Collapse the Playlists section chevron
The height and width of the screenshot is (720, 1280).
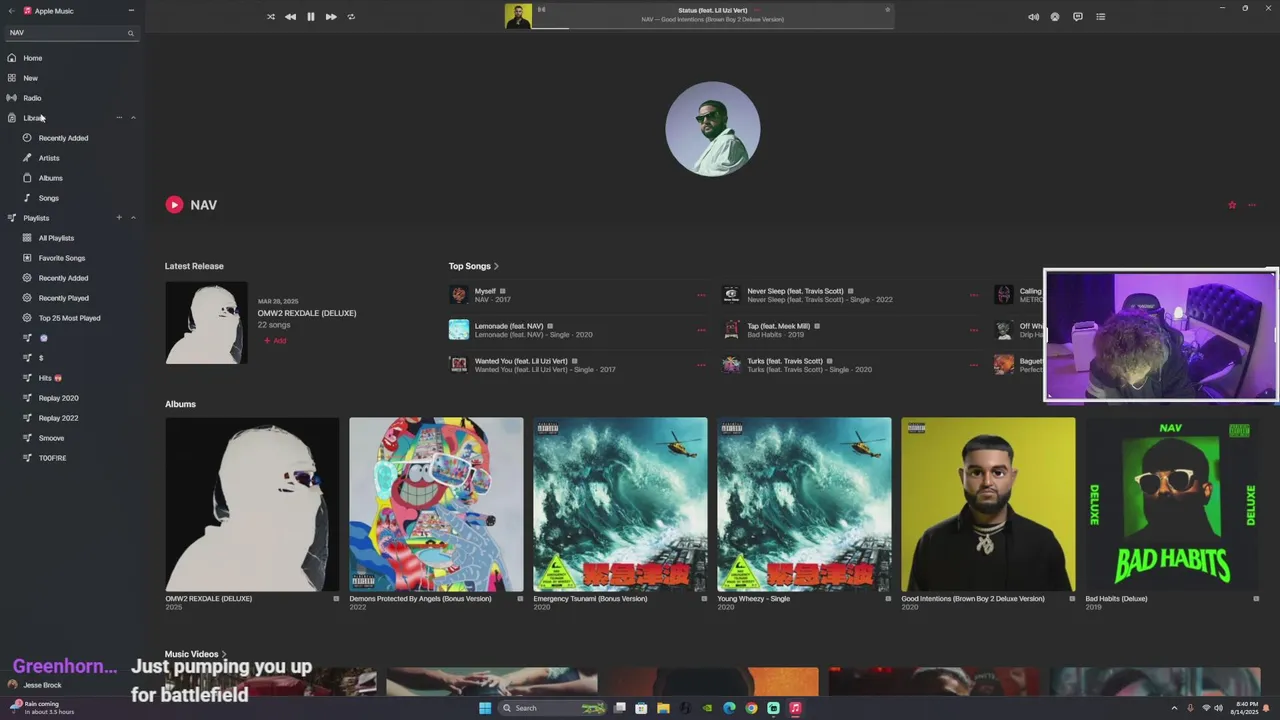point(133,218)
